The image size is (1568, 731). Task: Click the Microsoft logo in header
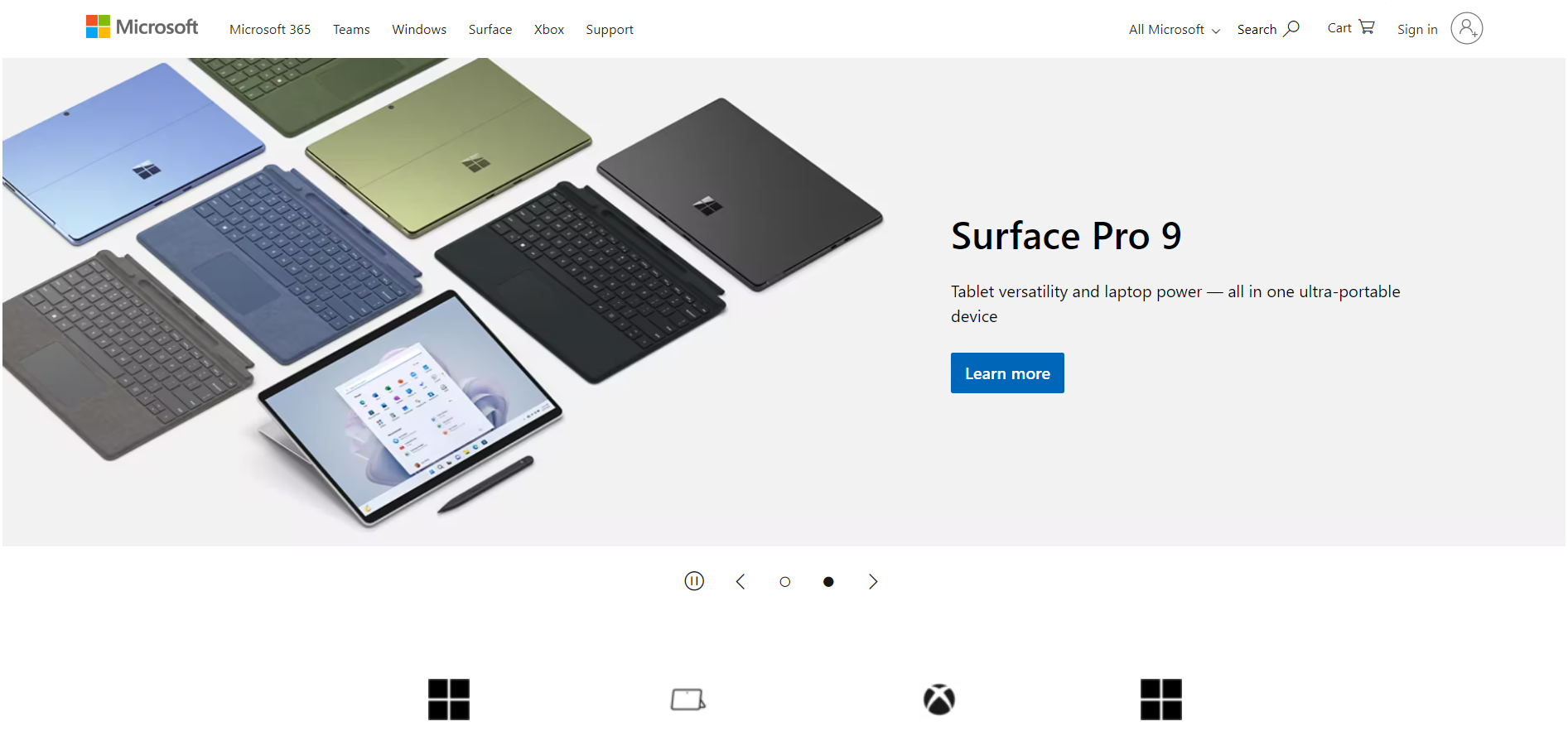click(x=142, y=27)
